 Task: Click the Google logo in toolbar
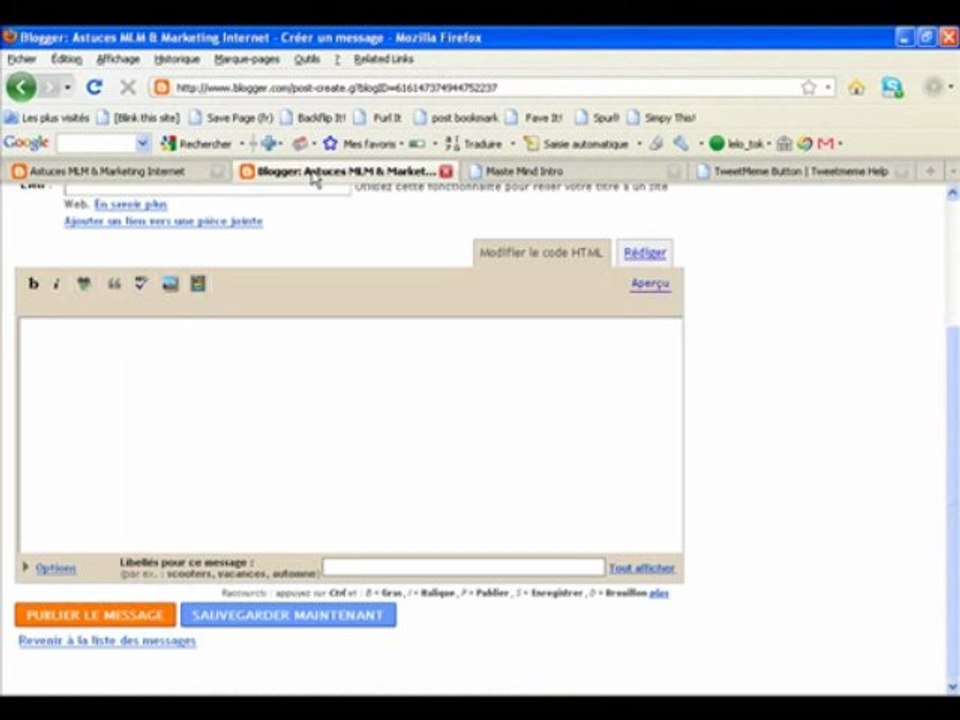[x=26, y=143]
